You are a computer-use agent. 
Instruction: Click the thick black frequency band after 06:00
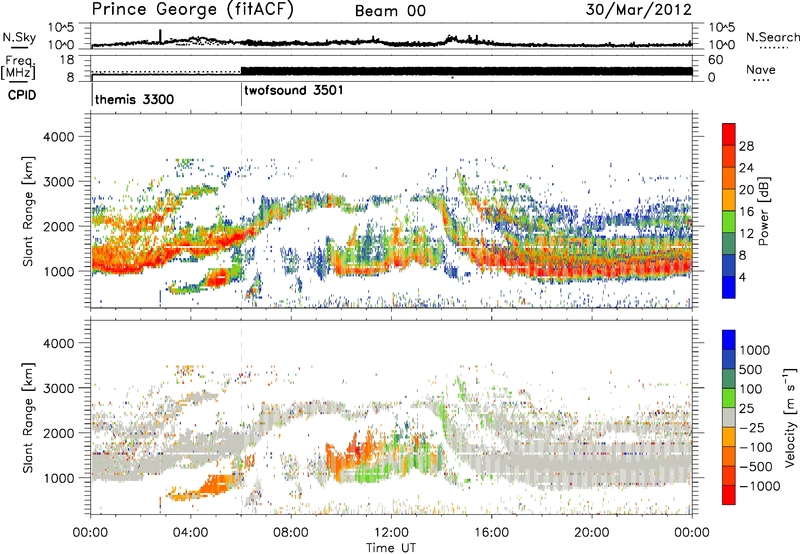click(x=466, y=71)
